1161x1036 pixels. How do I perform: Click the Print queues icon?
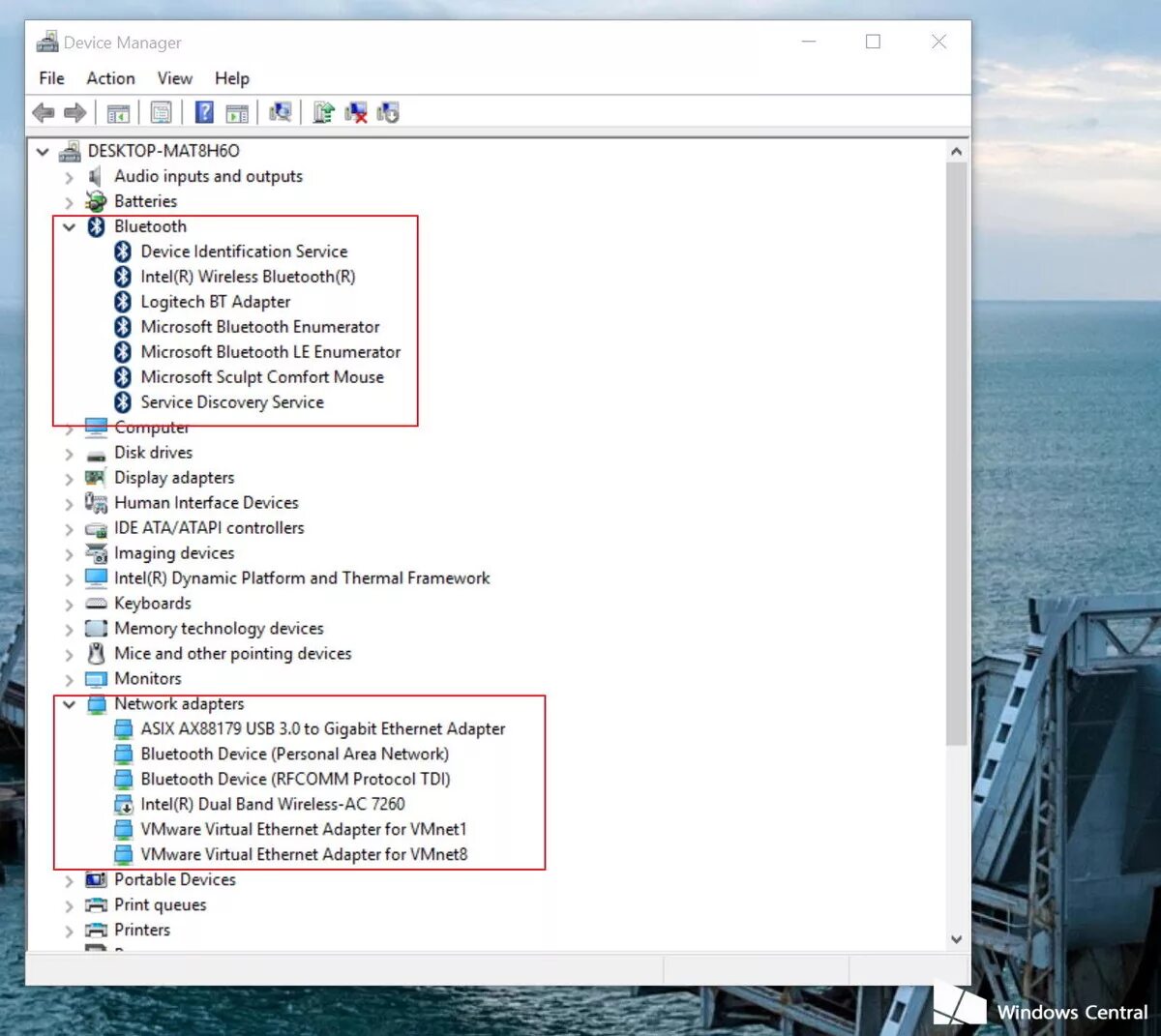96,905
